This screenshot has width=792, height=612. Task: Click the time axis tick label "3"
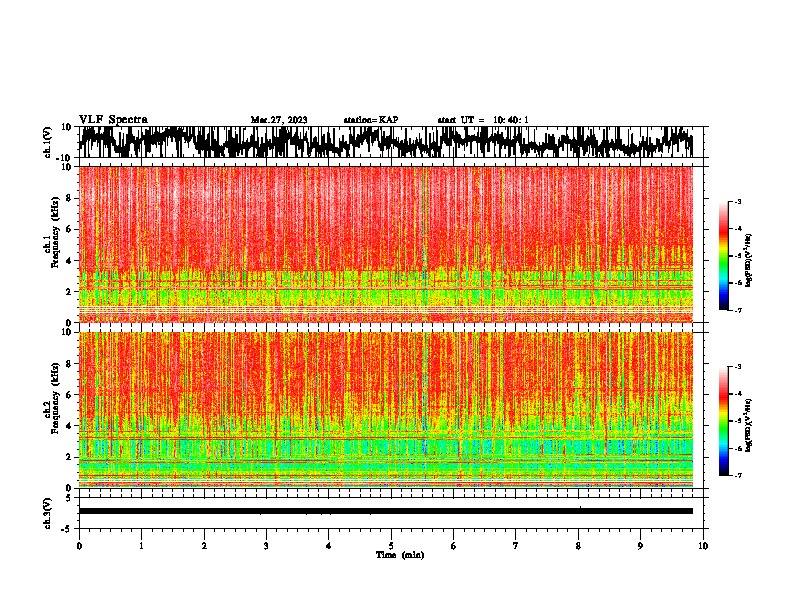[266, 546]
